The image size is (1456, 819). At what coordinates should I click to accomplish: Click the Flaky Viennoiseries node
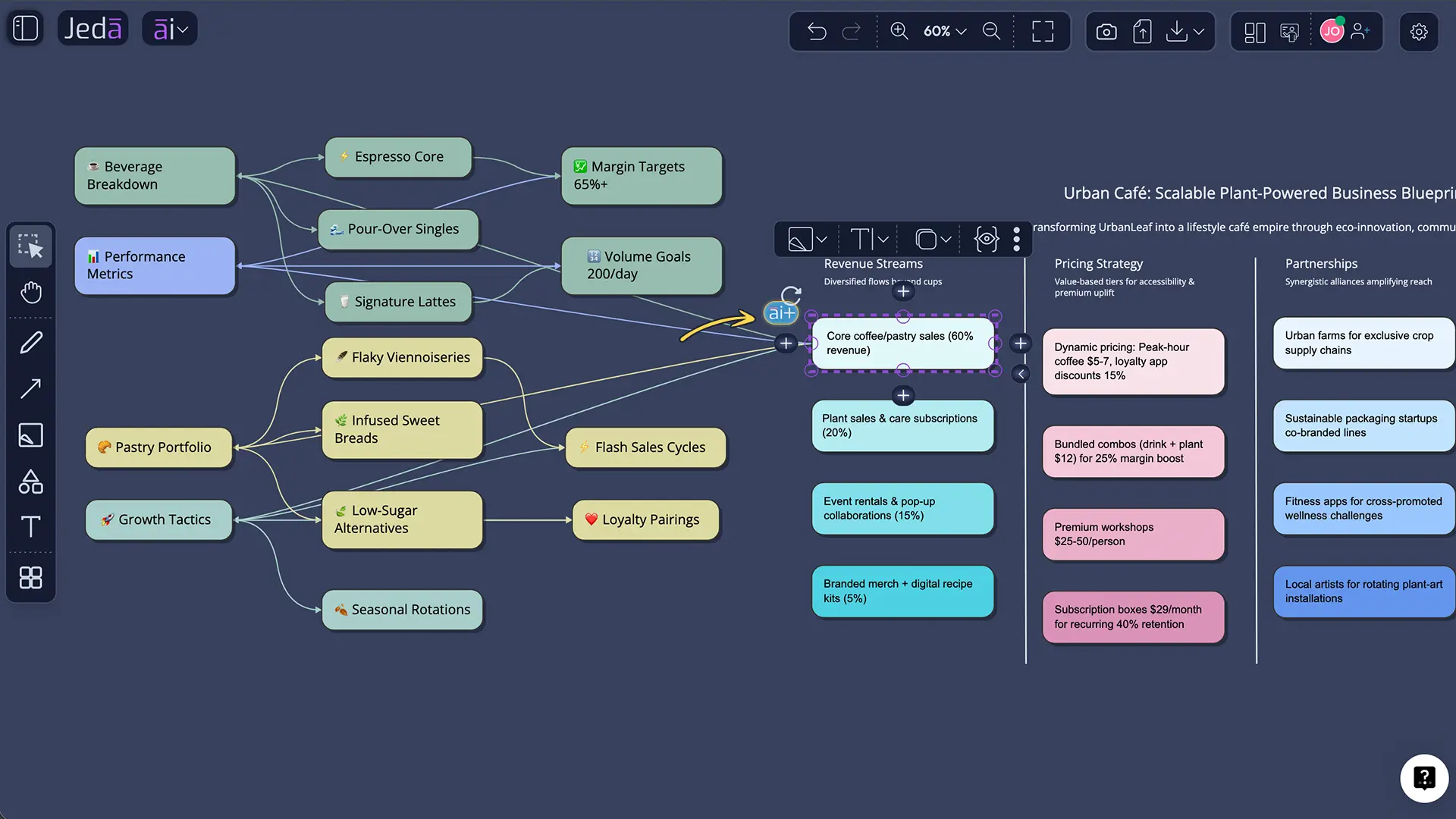tap(402, 357)
